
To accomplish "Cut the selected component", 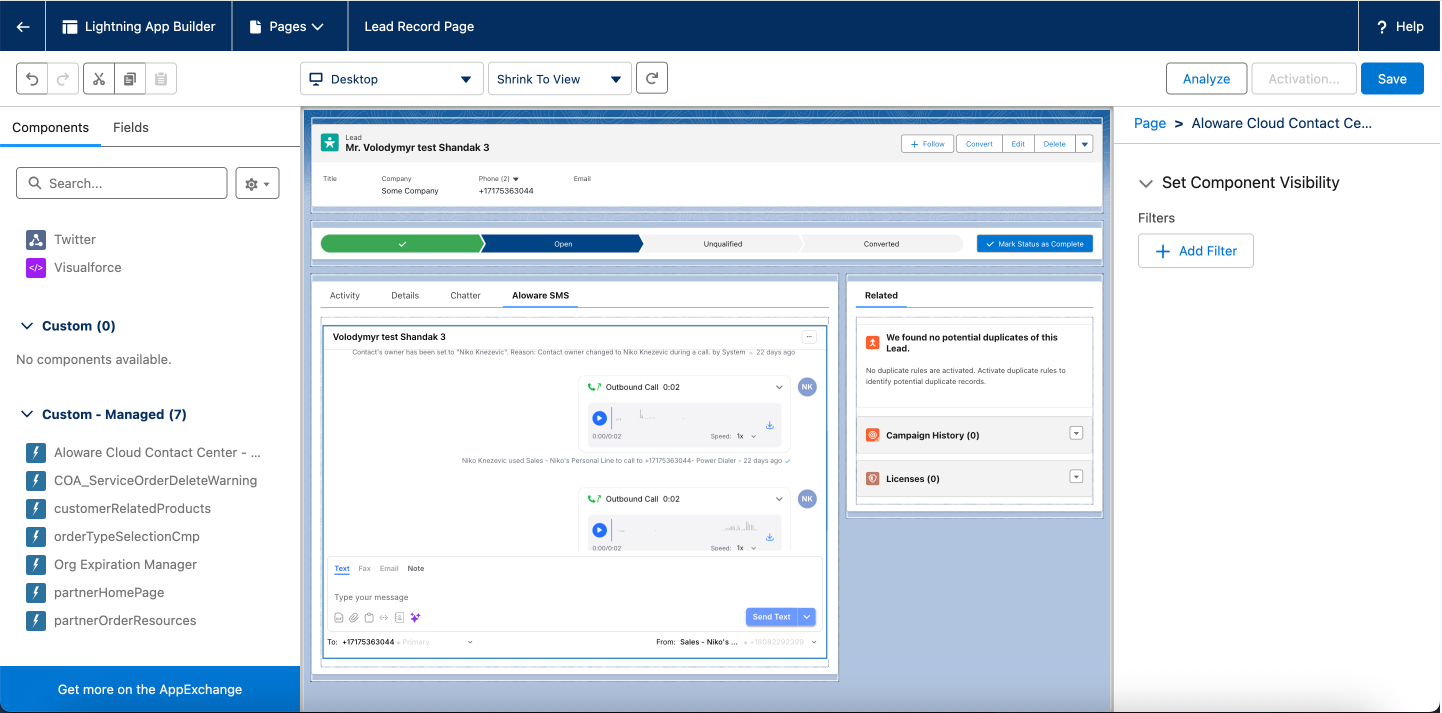I will (x=99, y=79).
